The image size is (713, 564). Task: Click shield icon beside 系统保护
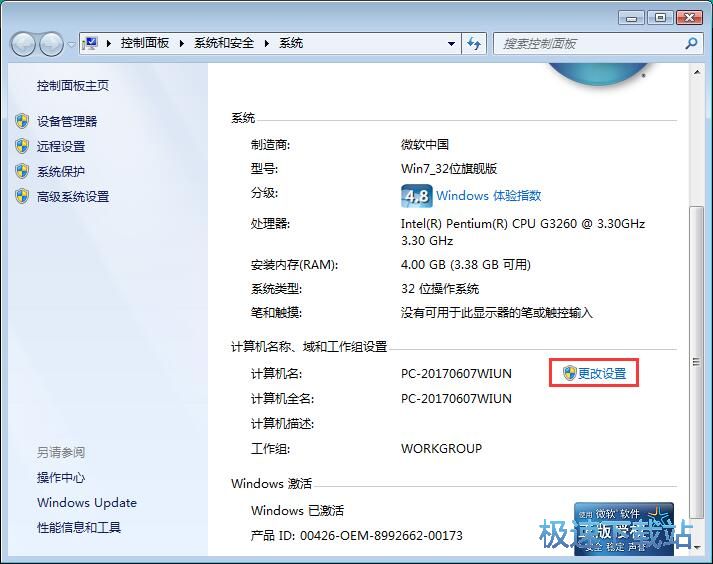pos(22,171)
